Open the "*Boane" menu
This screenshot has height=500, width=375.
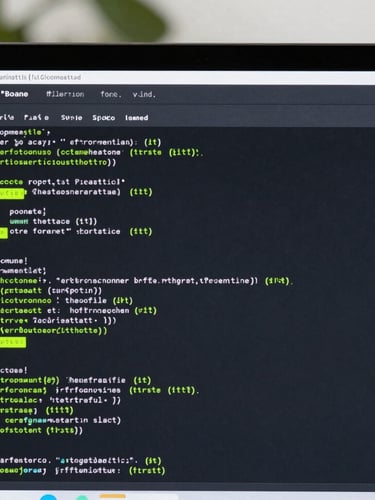click(x=15, y=94)
